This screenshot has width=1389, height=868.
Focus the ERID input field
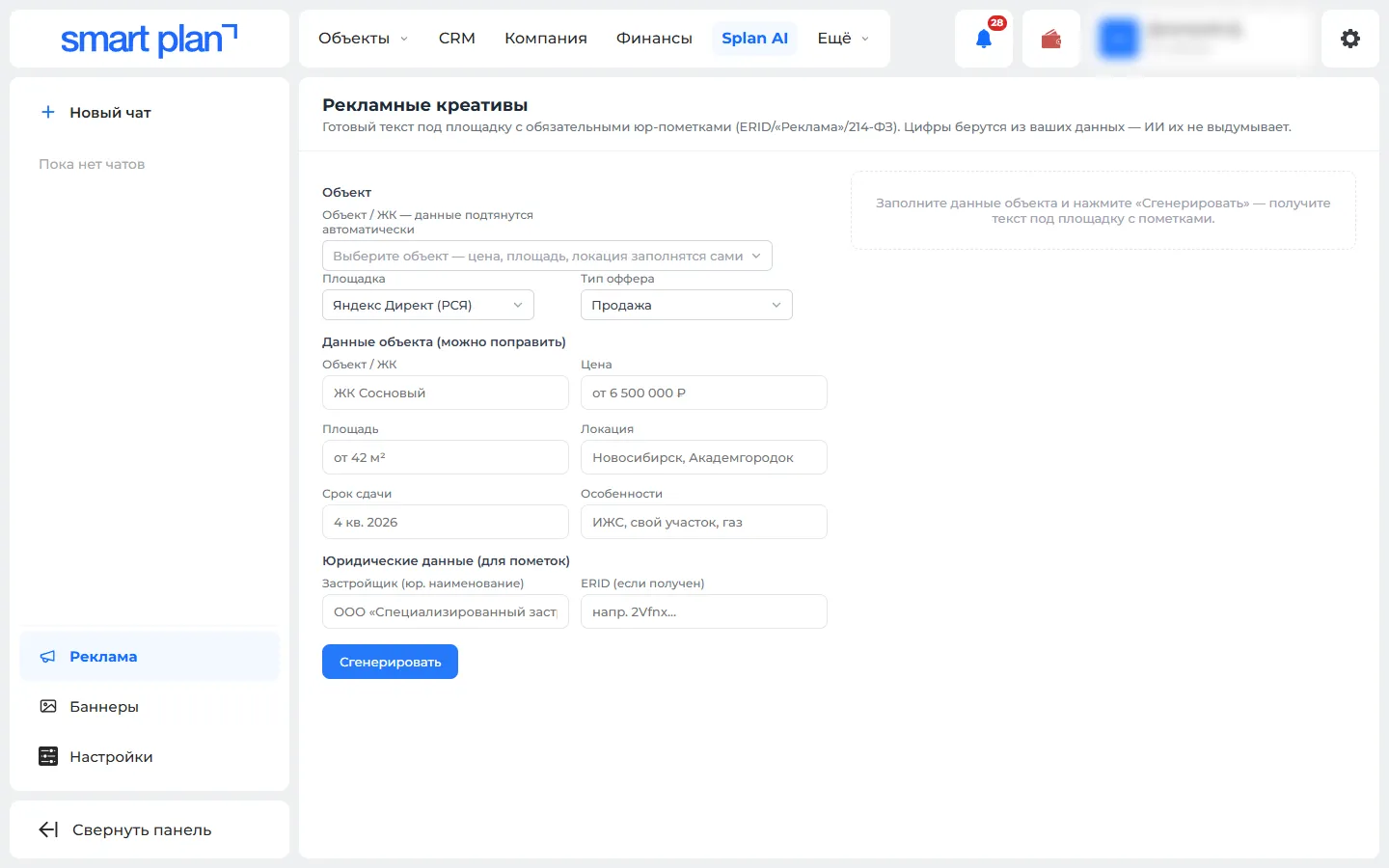pyautogui.click(x=704, y=611)
